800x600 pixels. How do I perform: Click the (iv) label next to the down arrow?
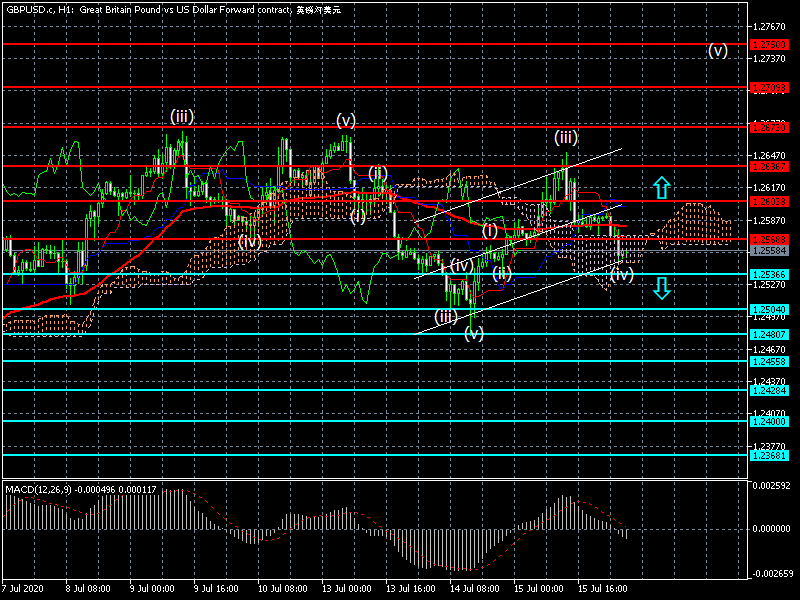click(x=621, y=273)
